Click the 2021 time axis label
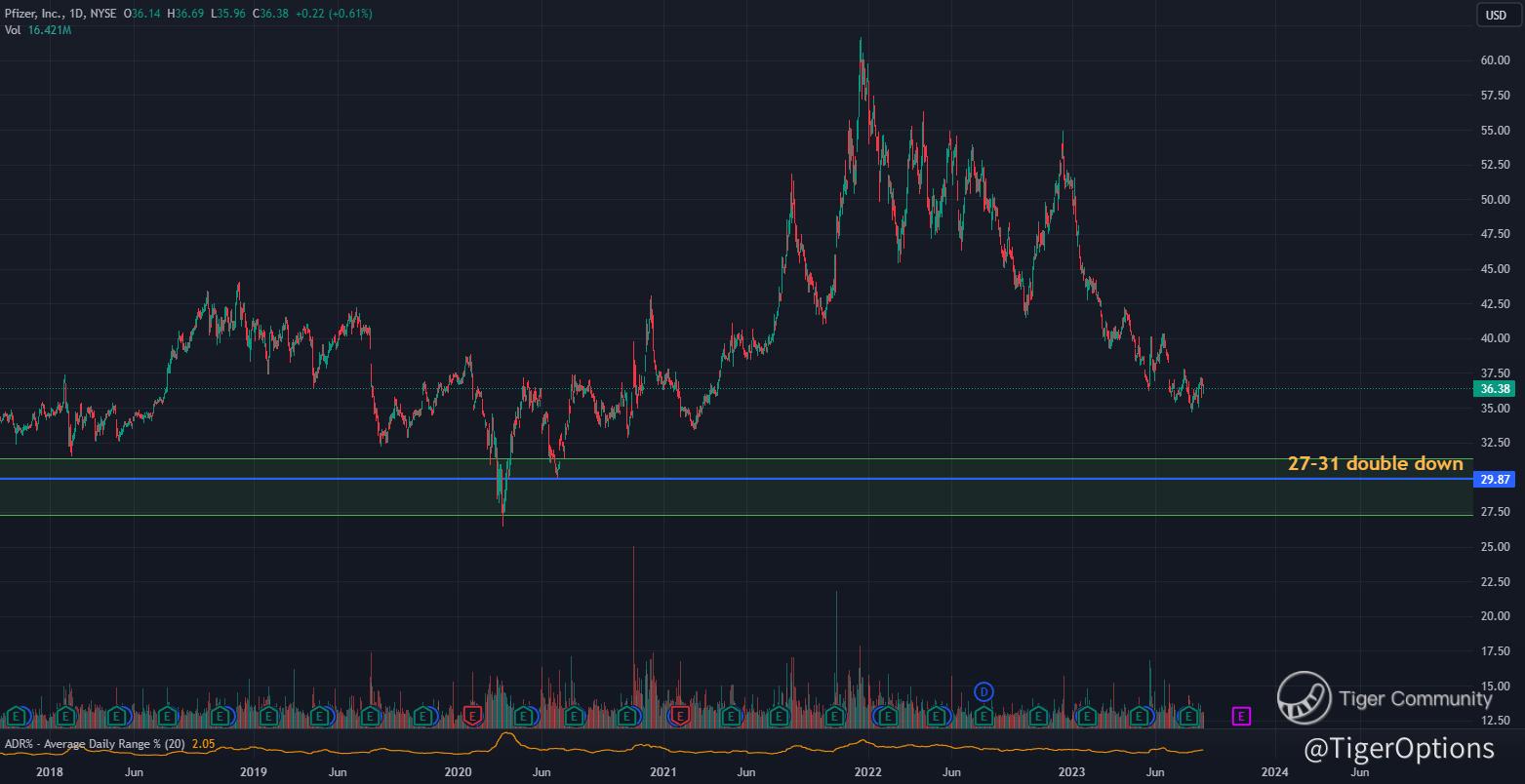Image resolution: width=1525 pixels, height=784 pixels. 662,772
